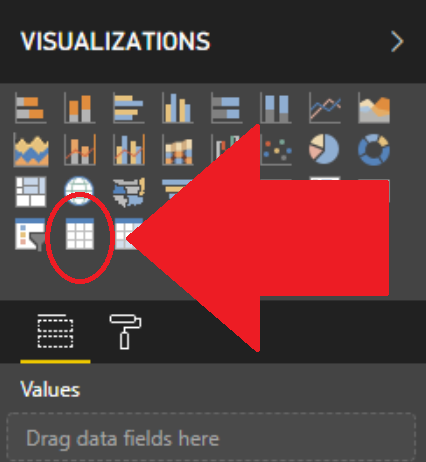Collapse the Visualizations pane with chevron

coord(397,42)
